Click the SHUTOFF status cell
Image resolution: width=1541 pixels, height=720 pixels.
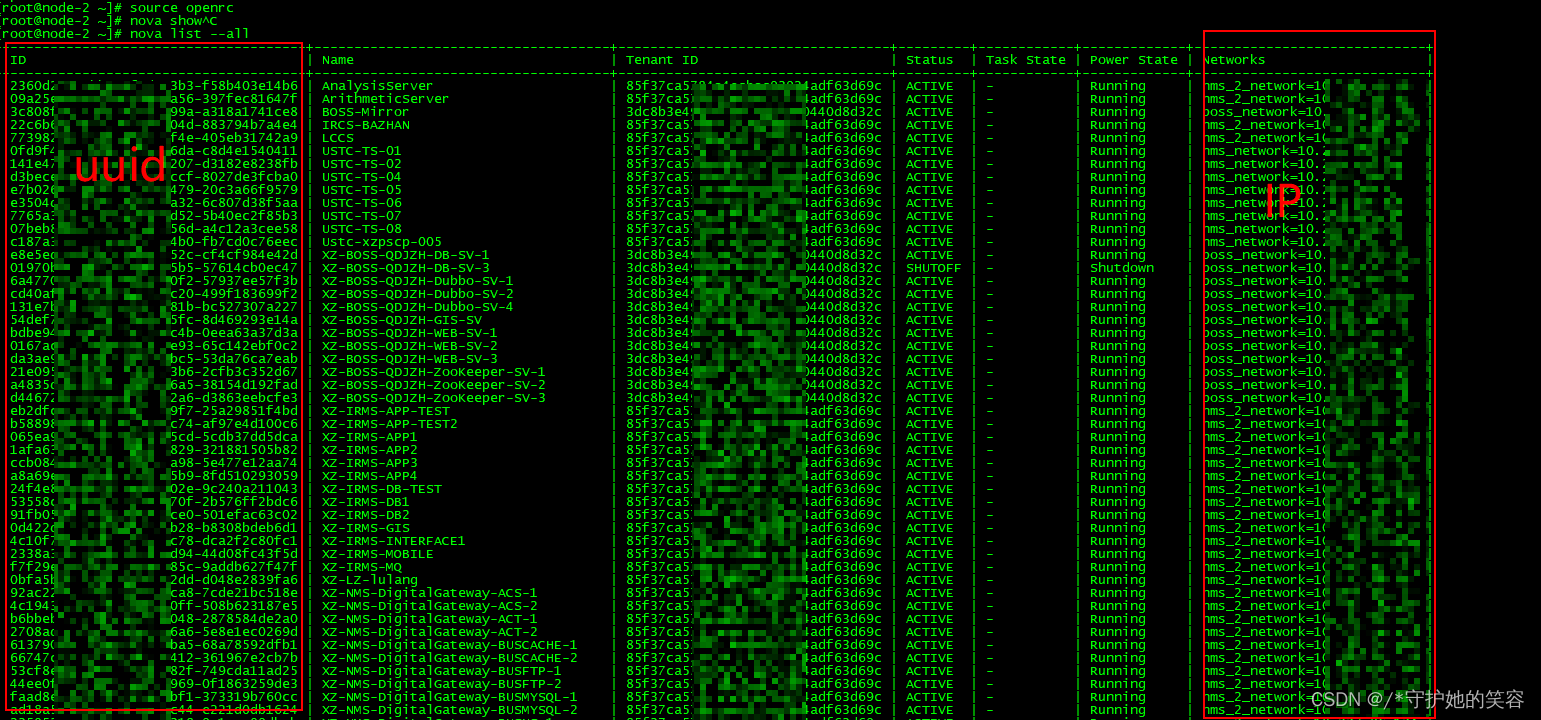[x=934, y=268]
